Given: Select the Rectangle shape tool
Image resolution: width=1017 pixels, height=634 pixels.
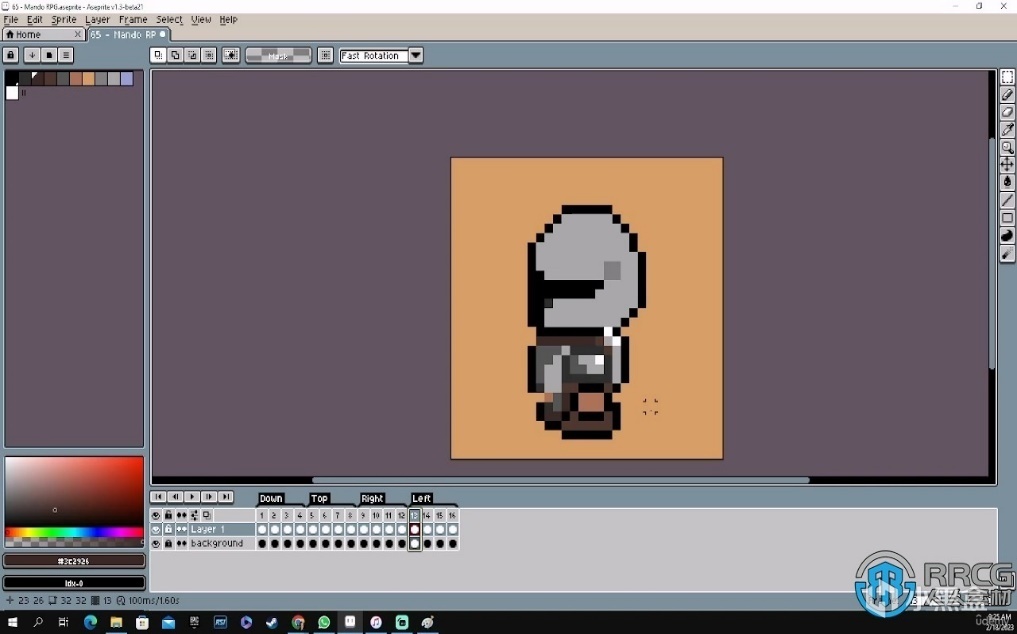Looking at the screenshot, I should (1007, 217).
